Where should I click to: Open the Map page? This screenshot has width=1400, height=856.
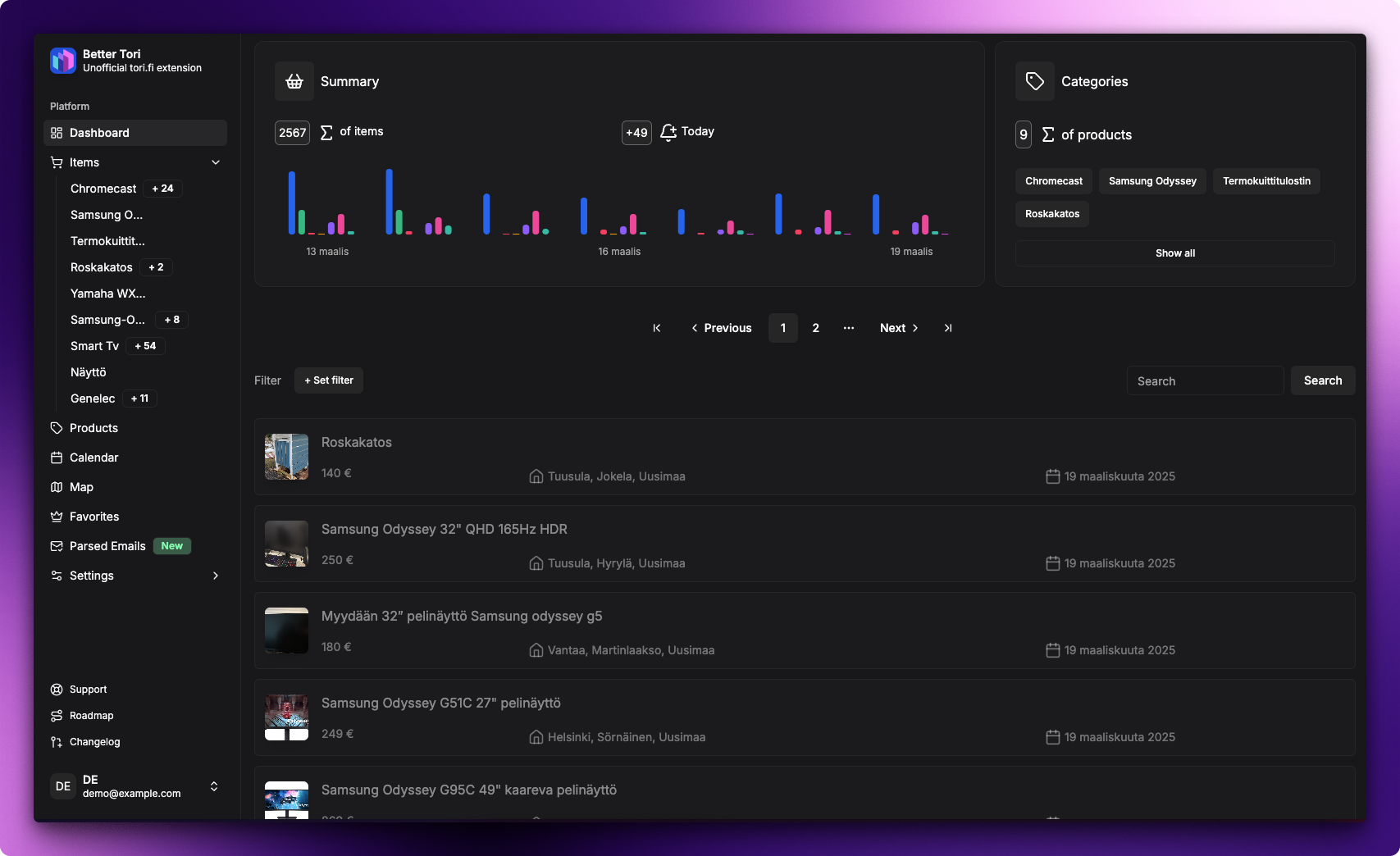point(135,487)
